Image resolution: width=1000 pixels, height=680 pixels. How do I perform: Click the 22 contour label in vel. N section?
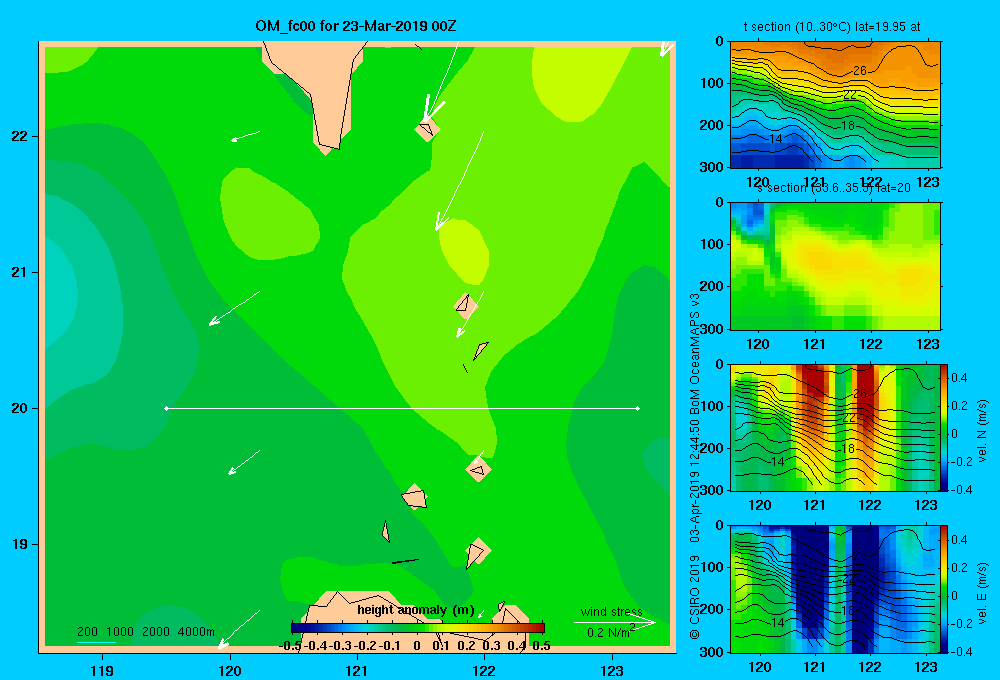tap(849, 418)
